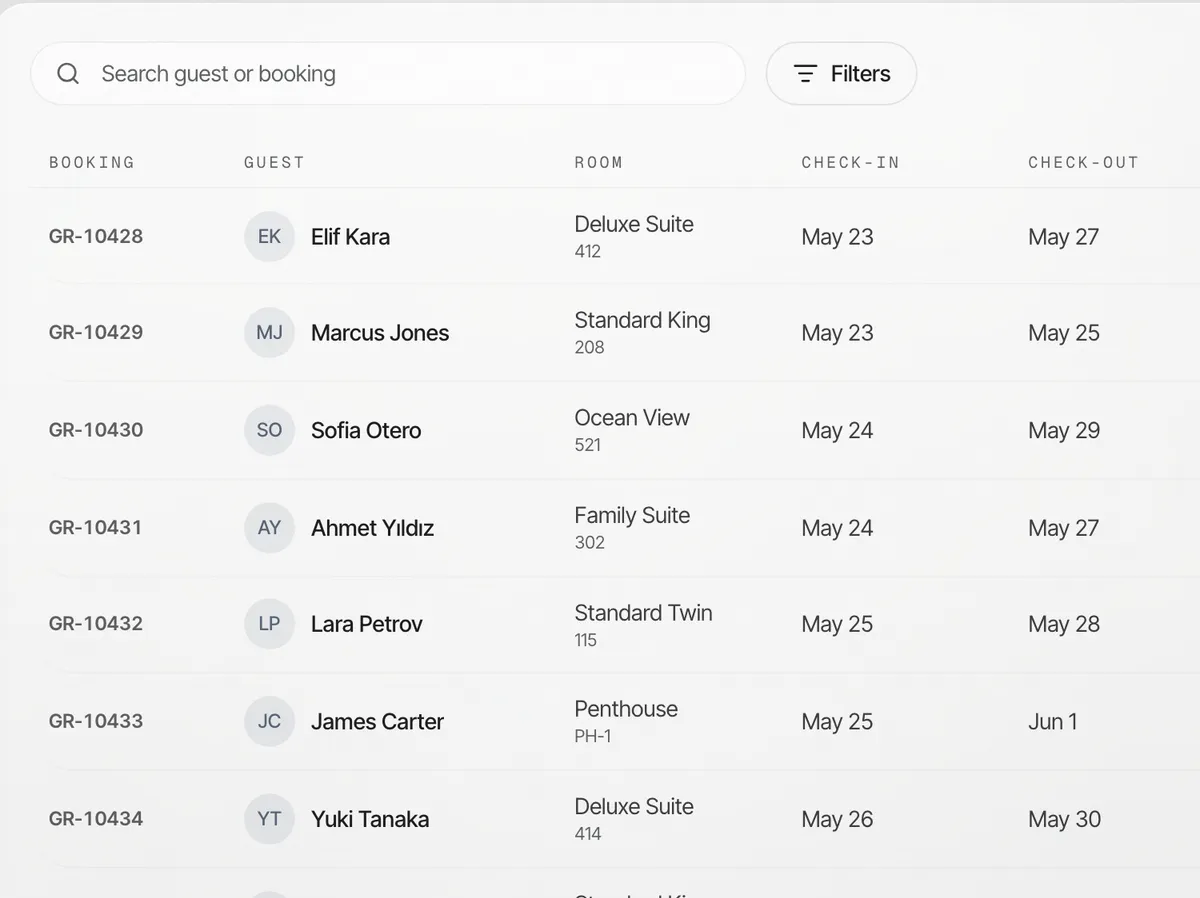This screenshot has width=1200, height=898.
Task: Click the AY avatar for Ahmet Yıldız
Action: (x=269, y=528)
